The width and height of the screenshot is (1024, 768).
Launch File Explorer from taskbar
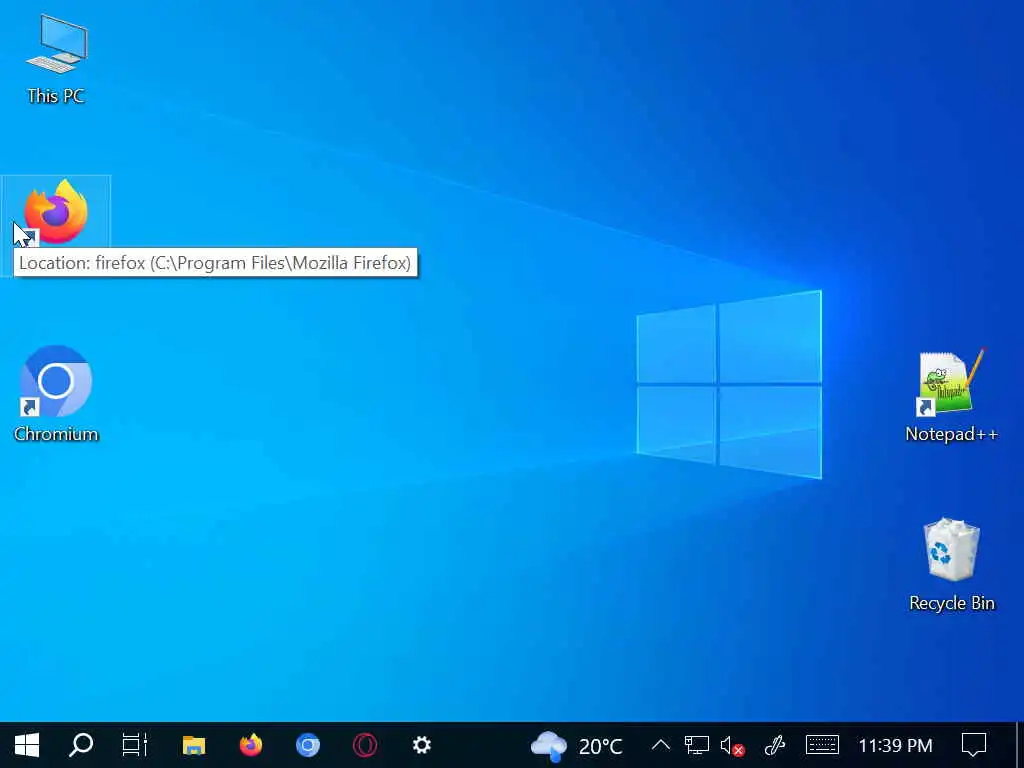194,745
